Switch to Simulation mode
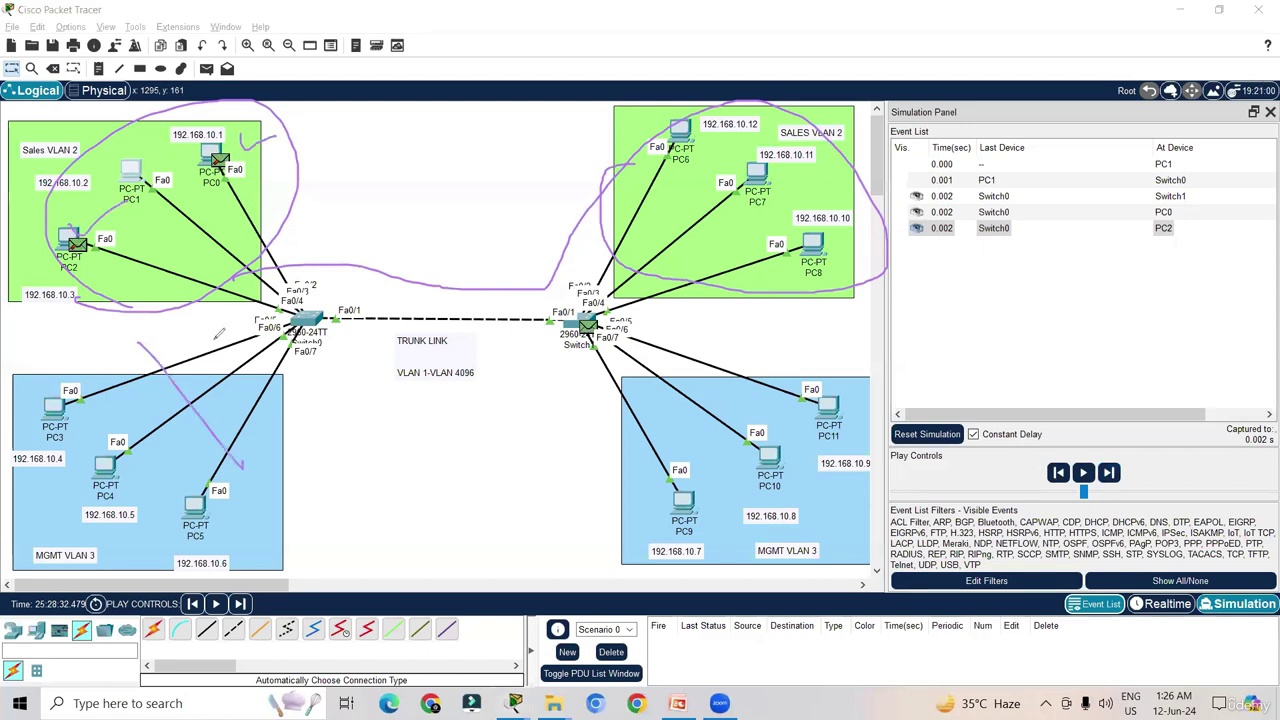 (x=1237, y=604)
